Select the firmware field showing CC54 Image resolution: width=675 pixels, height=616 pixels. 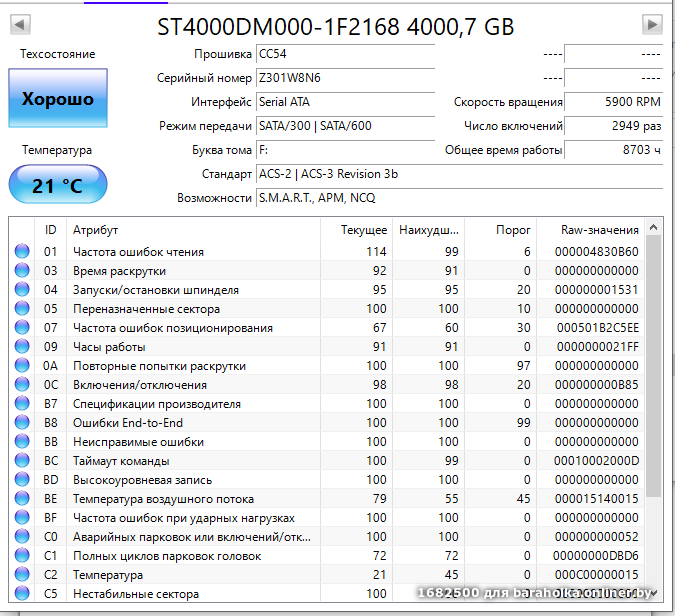point(345,54)
